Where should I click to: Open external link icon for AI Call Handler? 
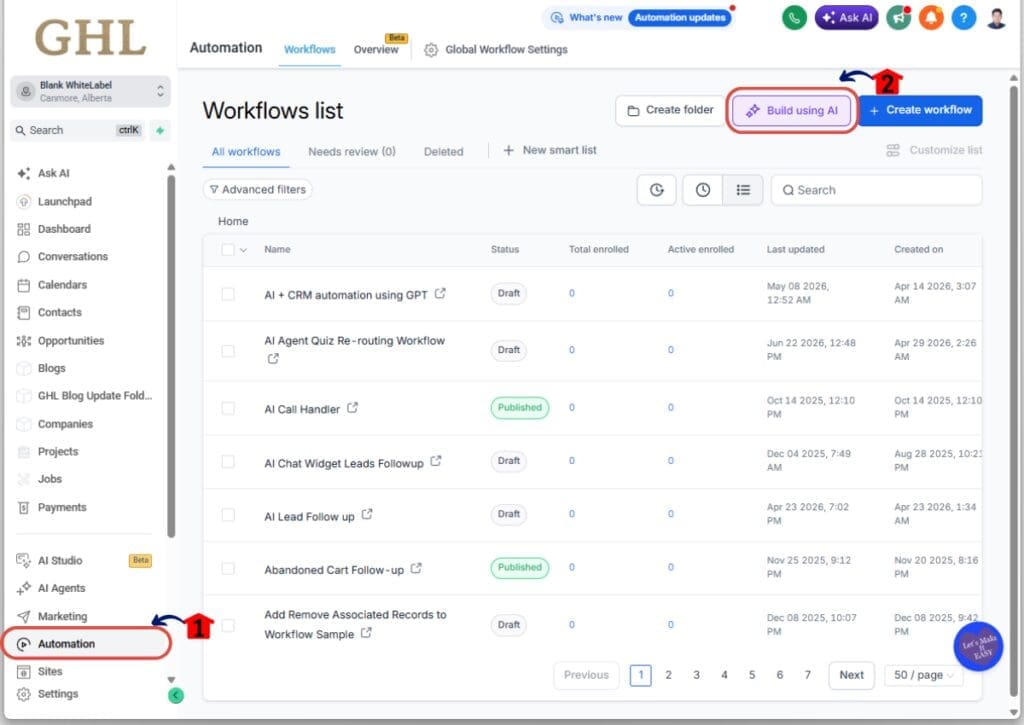click(x=352, y=408)
